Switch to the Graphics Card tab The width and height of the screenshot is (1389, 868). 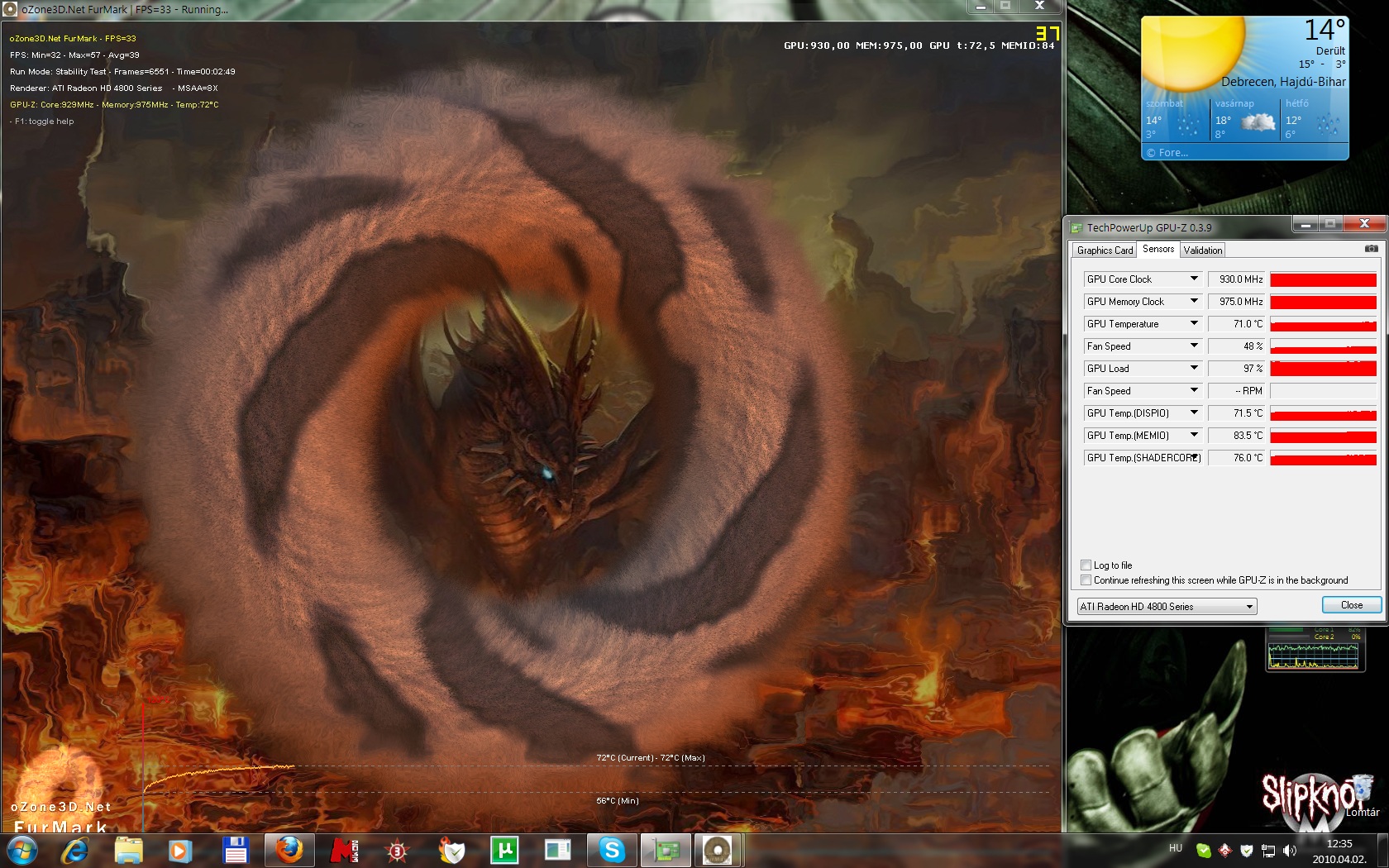click(1105, 250)
